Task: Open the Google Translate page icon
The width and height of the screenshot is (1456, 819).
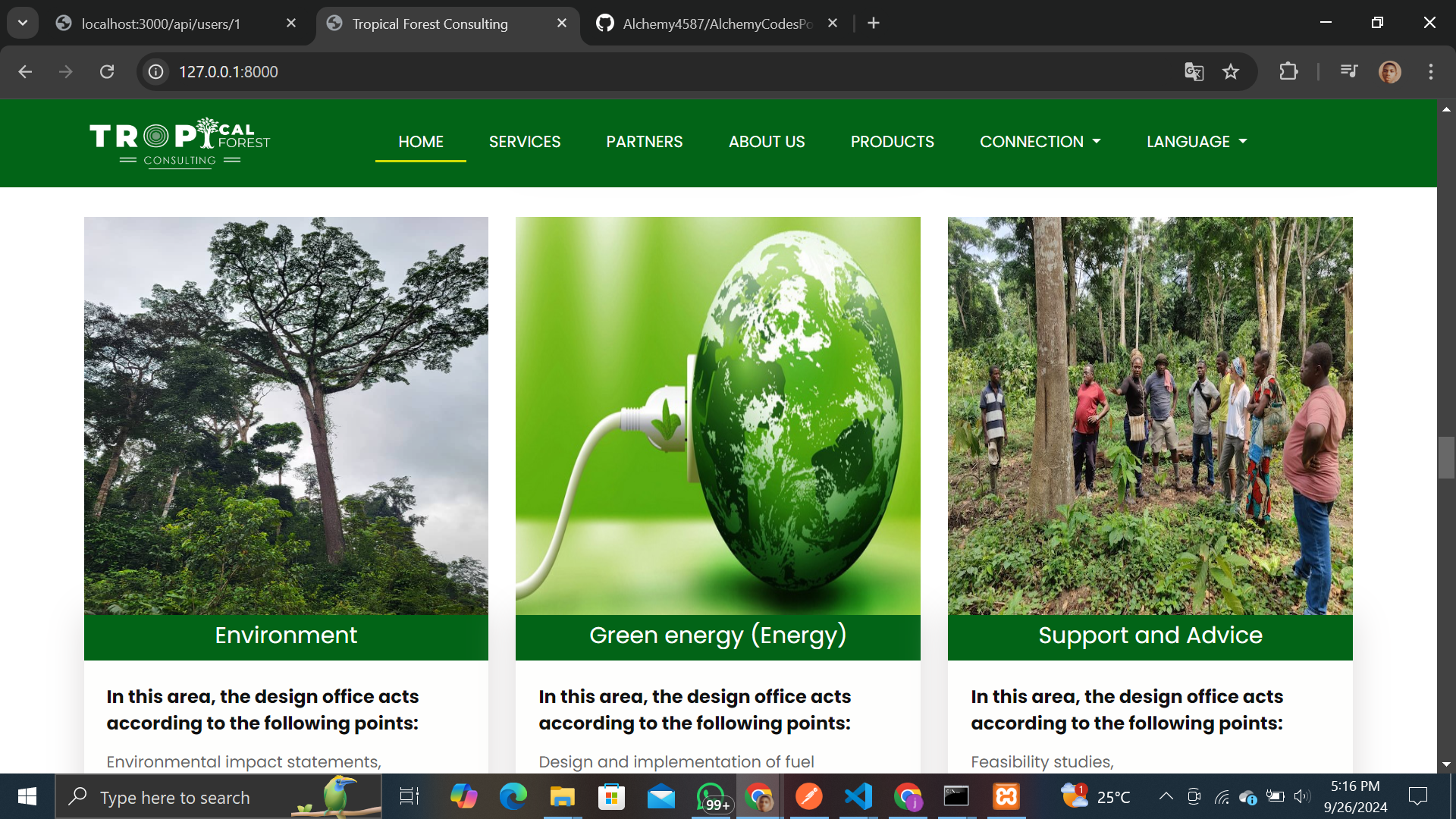Action: (1194, 71)
